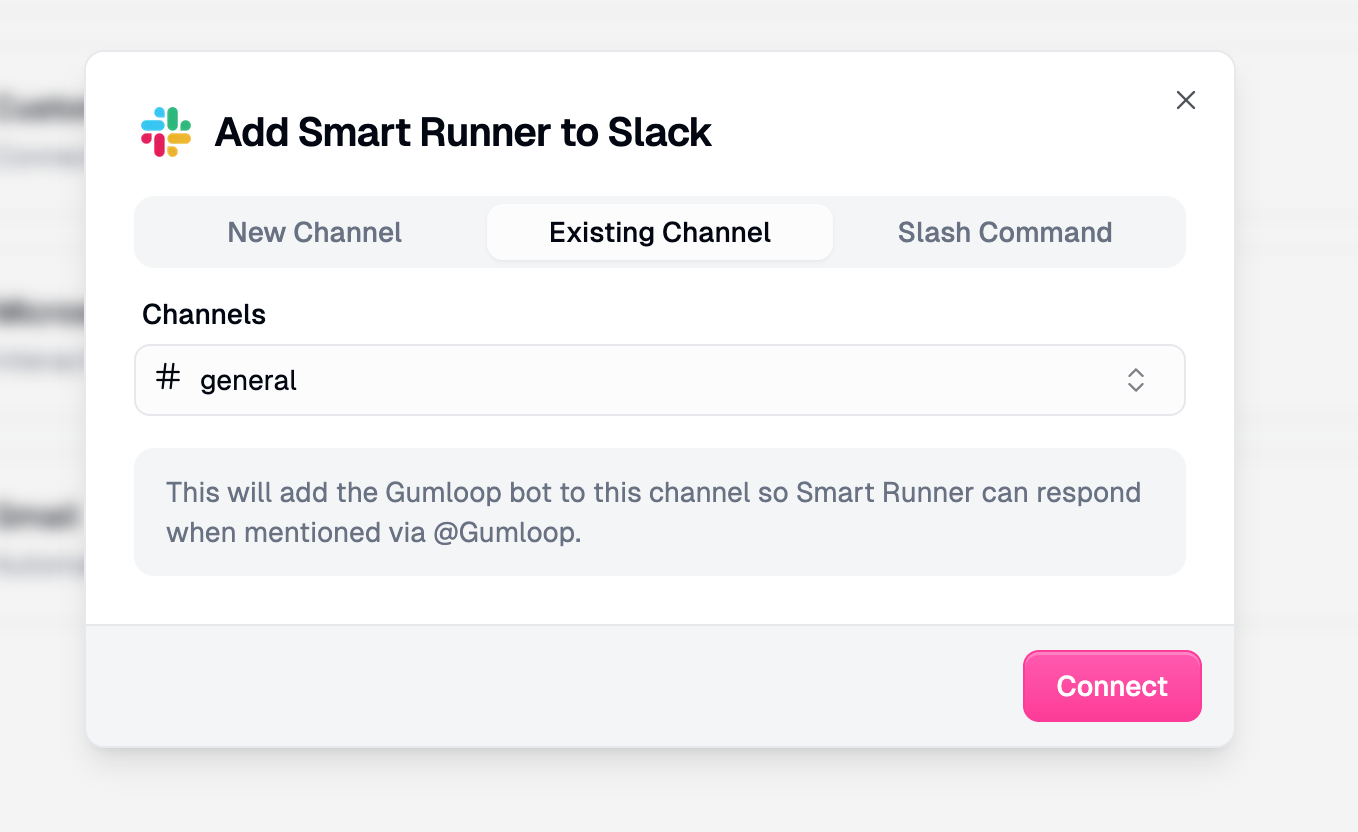Select the currently chosen general channel

[x=248, y=380]
